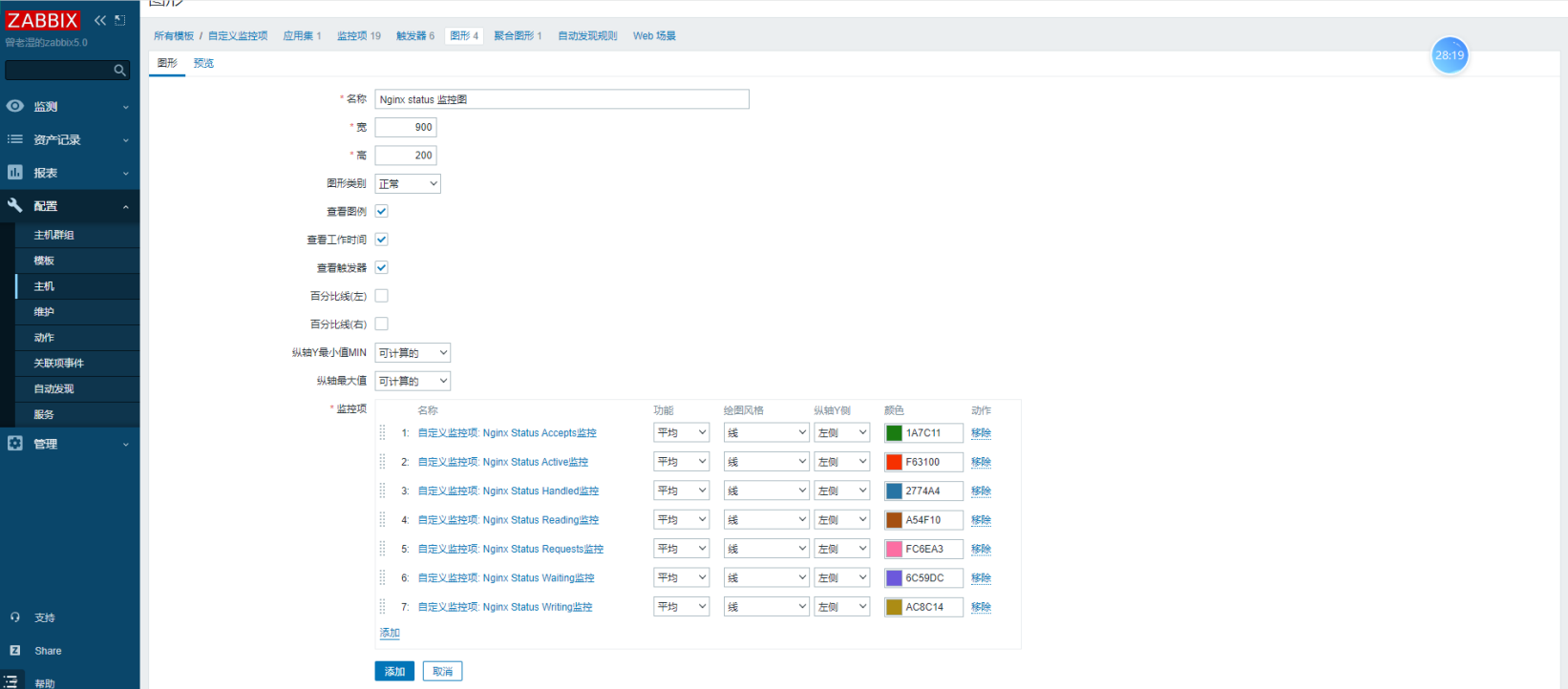
Task: Remove the Nginx Status Accepts item
Action: click(981, 433)
